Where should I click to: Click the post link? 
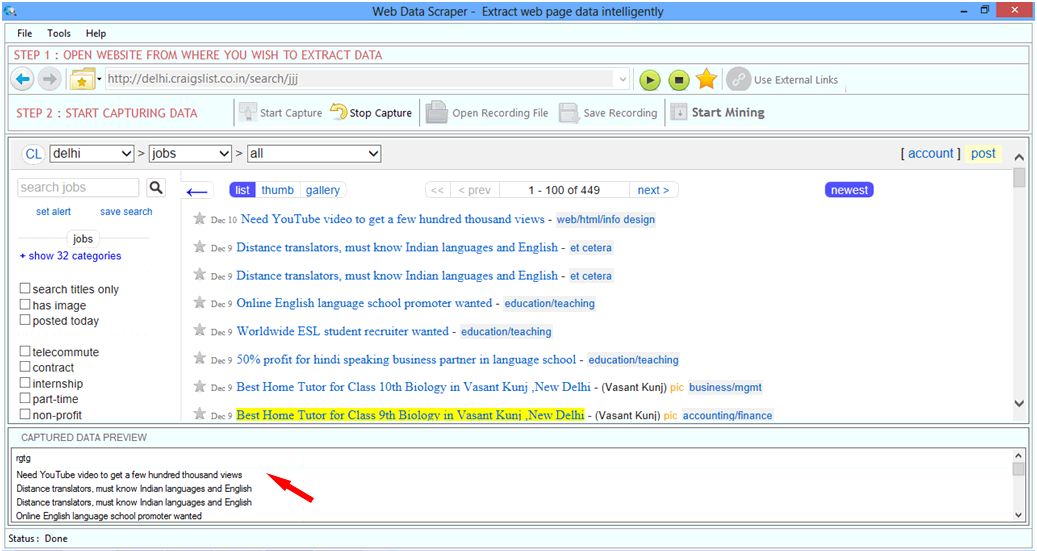click(x=983, y=153)
